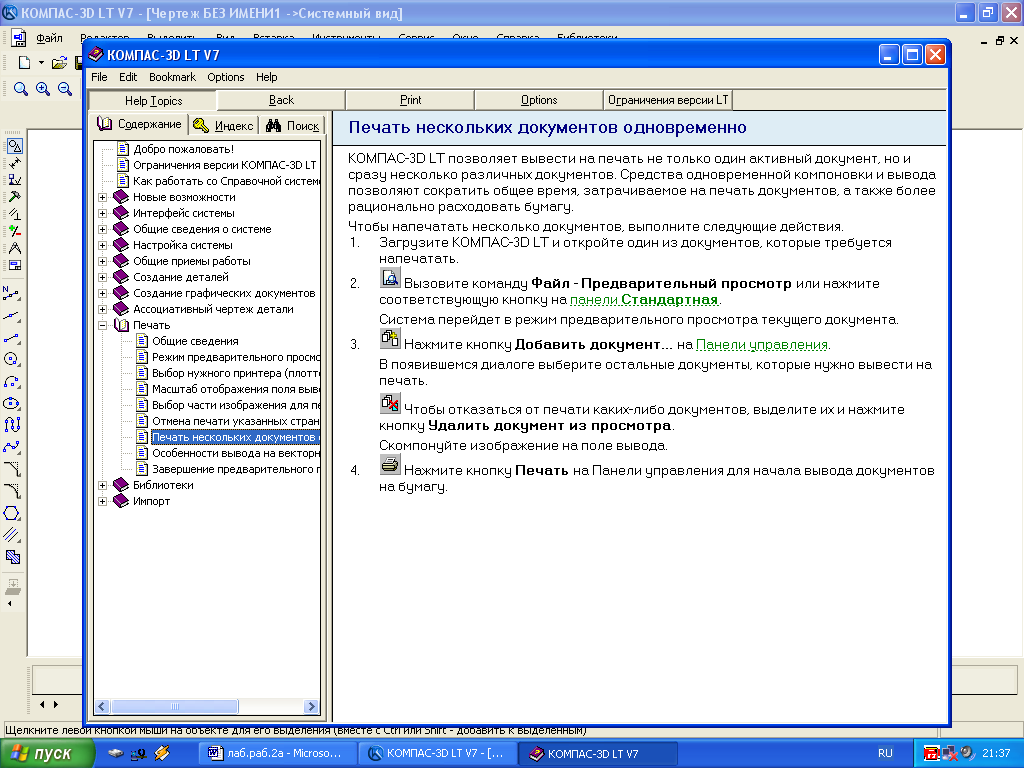Image resolution: width=1024 pixels, height=768 pixels.
Task: Switch to КОМПАС-3D LT V7 main window taskbar item
Action: click(438, 753)
